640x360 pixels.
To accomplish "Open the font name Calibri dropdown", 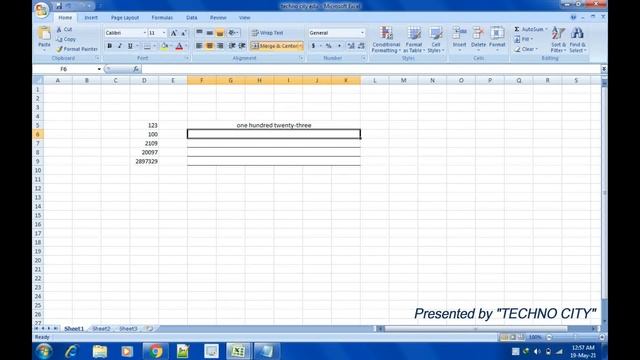I will [x=144, y=33].
